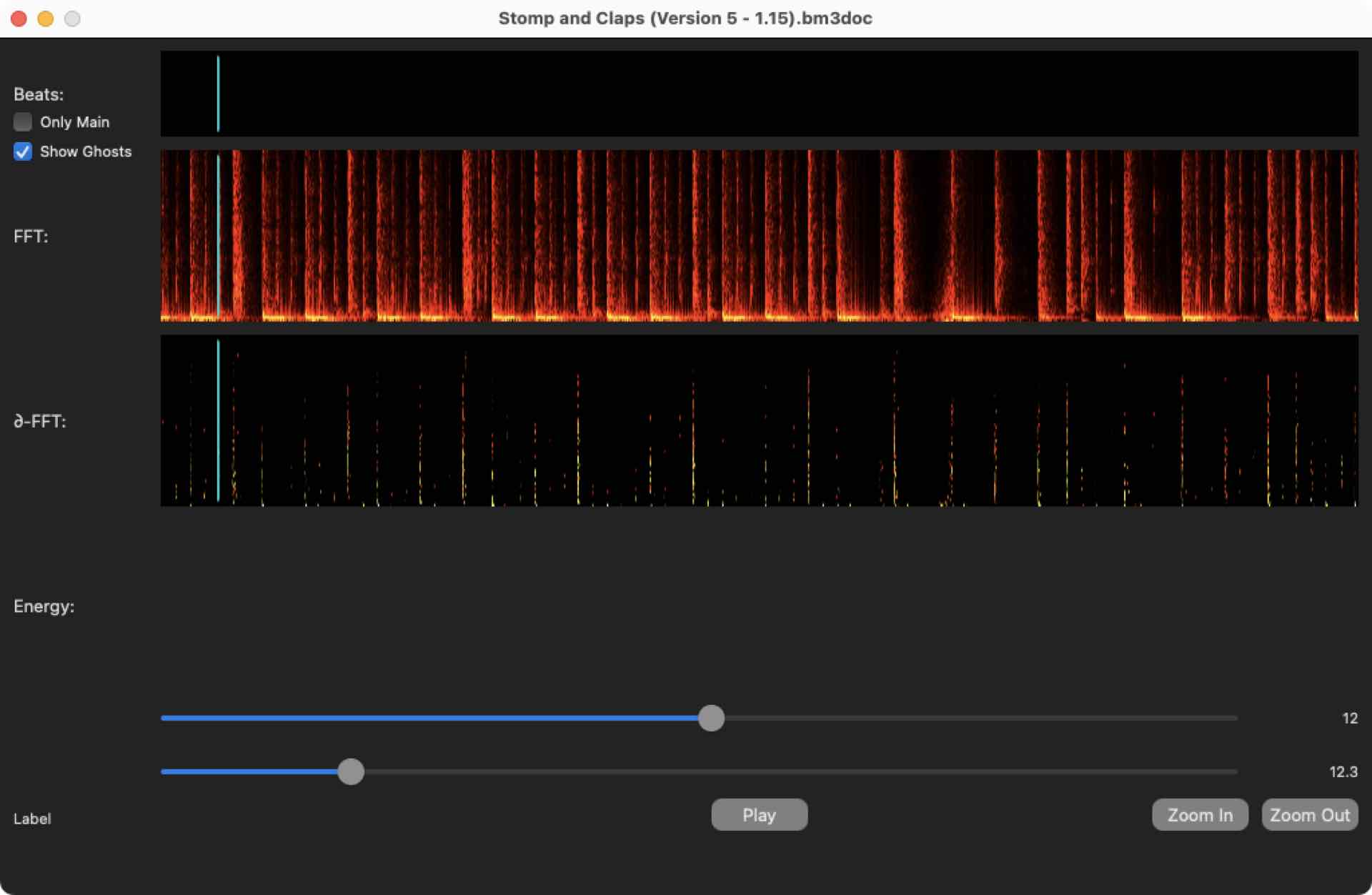1372x895 pixels.
Task: Click inside the FFT spectrogram view
Action: (759, 235)
